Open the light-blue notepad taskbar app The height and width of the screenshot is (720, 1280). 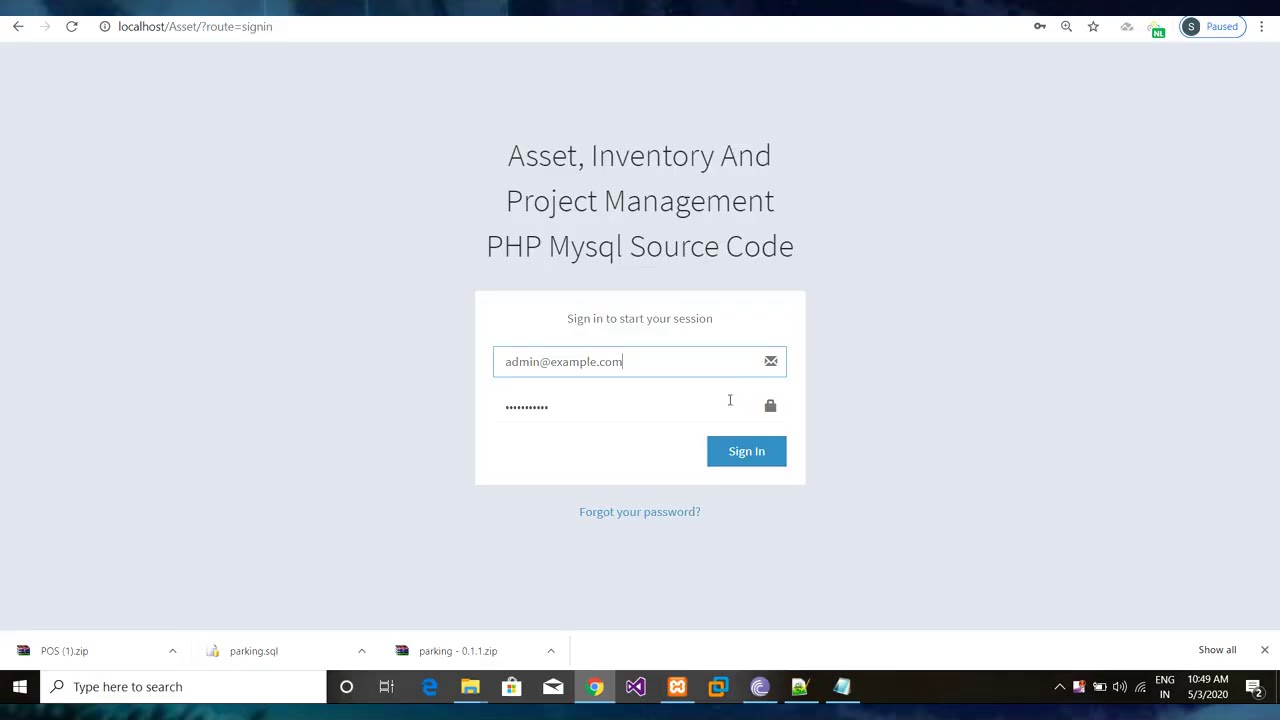click(842, 687)
